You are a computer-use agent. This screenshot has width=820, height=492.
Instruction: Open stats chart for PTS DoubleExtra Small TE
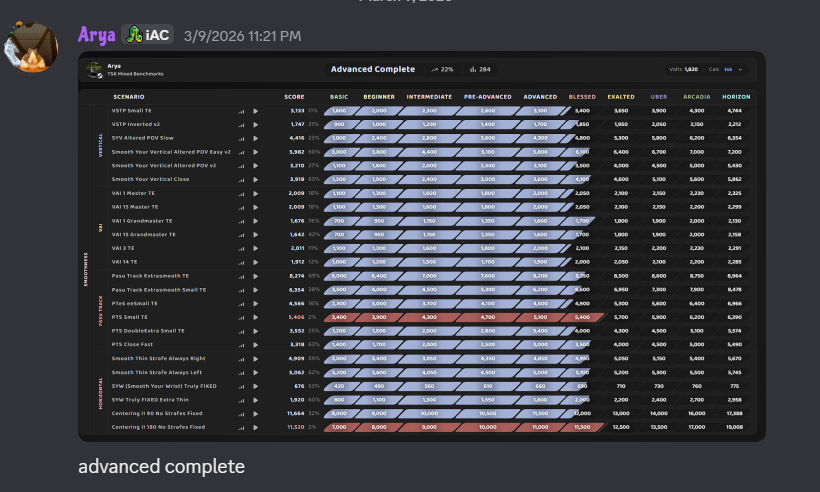click(x=241, y=331)
